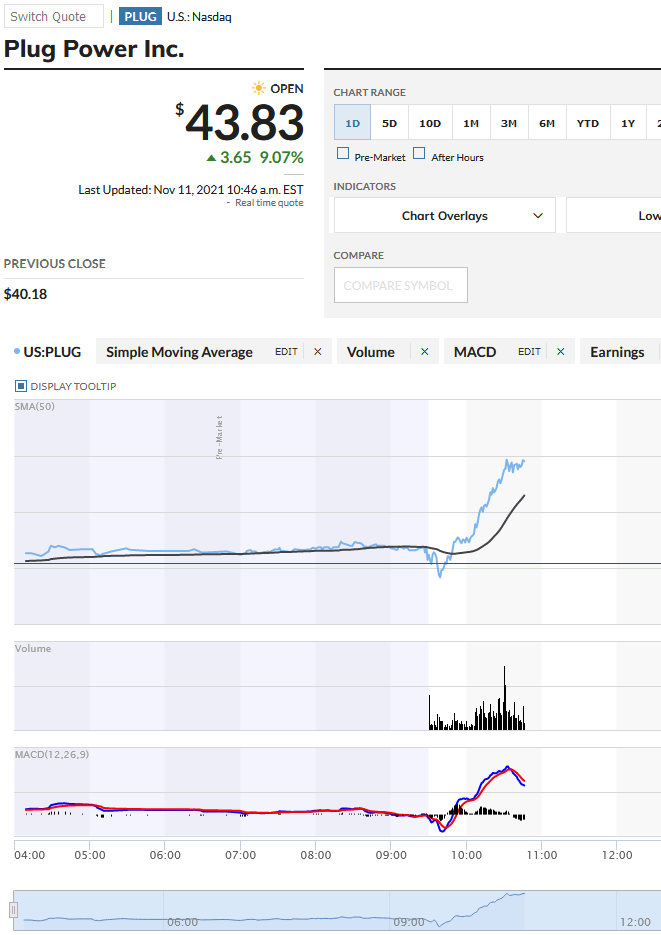This screenshot has width=661, height=935.
Task: Click the MACD indicator chip label
Action: 475,352
